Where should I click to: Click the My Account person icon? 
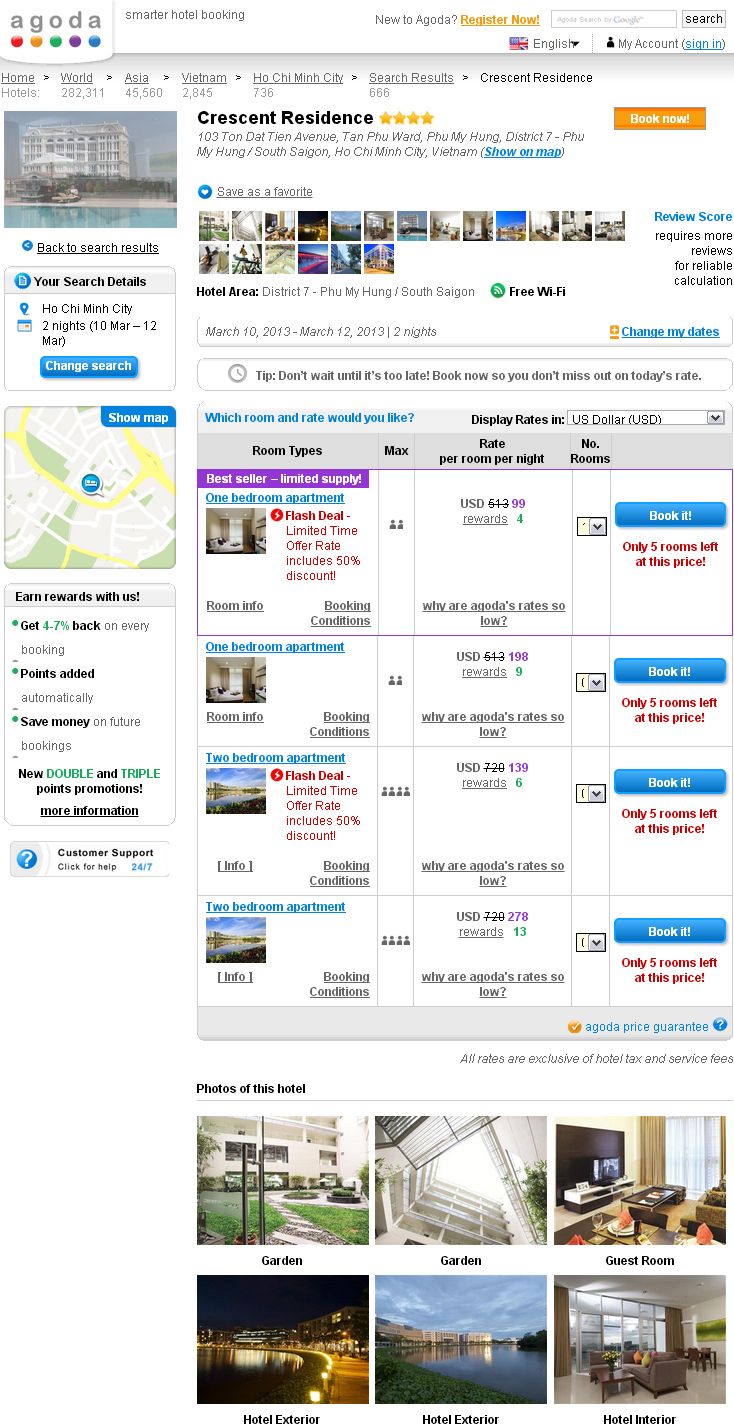[610, 43]
